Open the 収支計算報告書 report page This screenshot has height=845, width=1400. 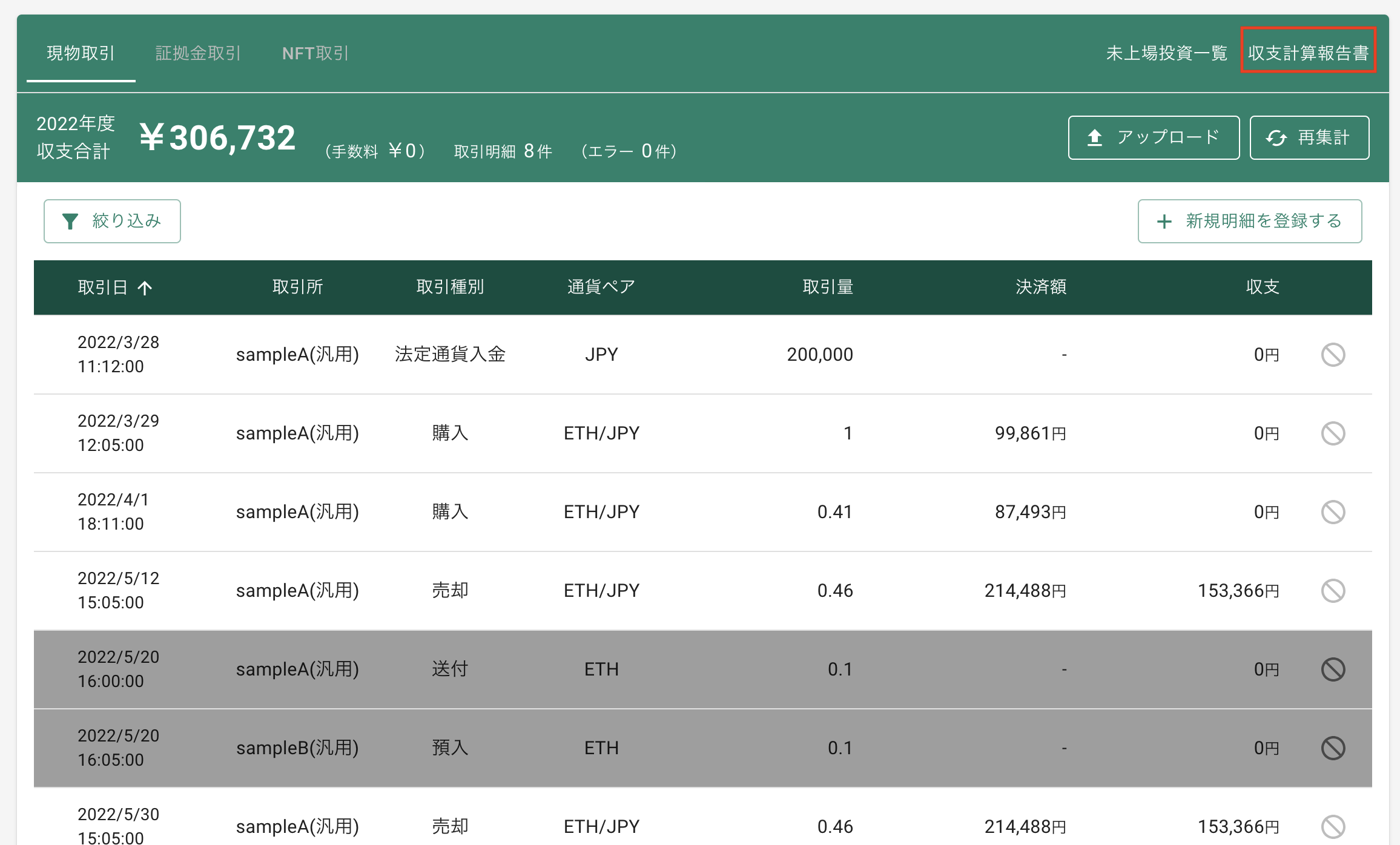[1307, 53]
